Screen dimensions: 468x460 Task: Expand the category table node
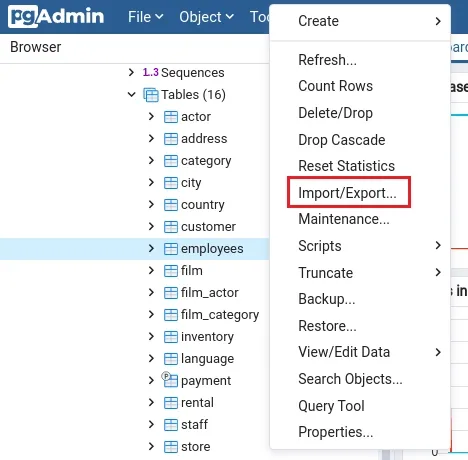tap(151, 160)
